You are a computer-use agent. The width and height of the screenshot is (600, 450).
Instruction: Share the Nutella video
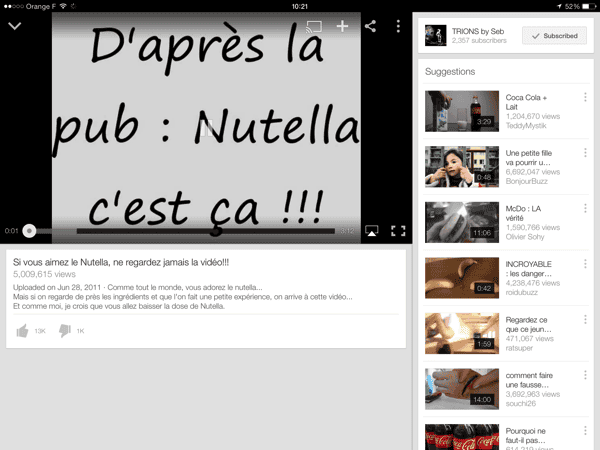tap(370, 26)
